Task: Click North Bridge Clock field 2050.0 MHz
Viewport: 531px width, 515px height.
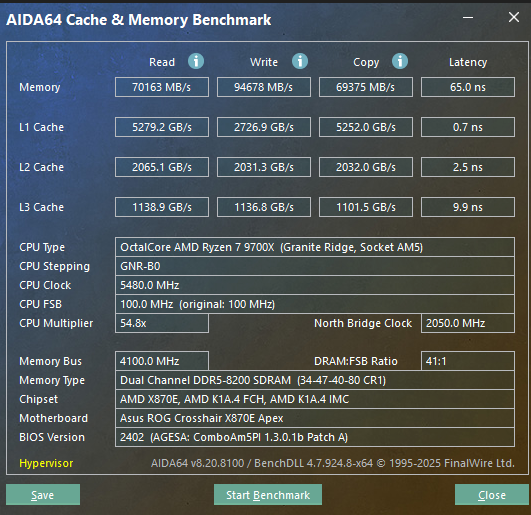Action: click(x=468, y=323)
